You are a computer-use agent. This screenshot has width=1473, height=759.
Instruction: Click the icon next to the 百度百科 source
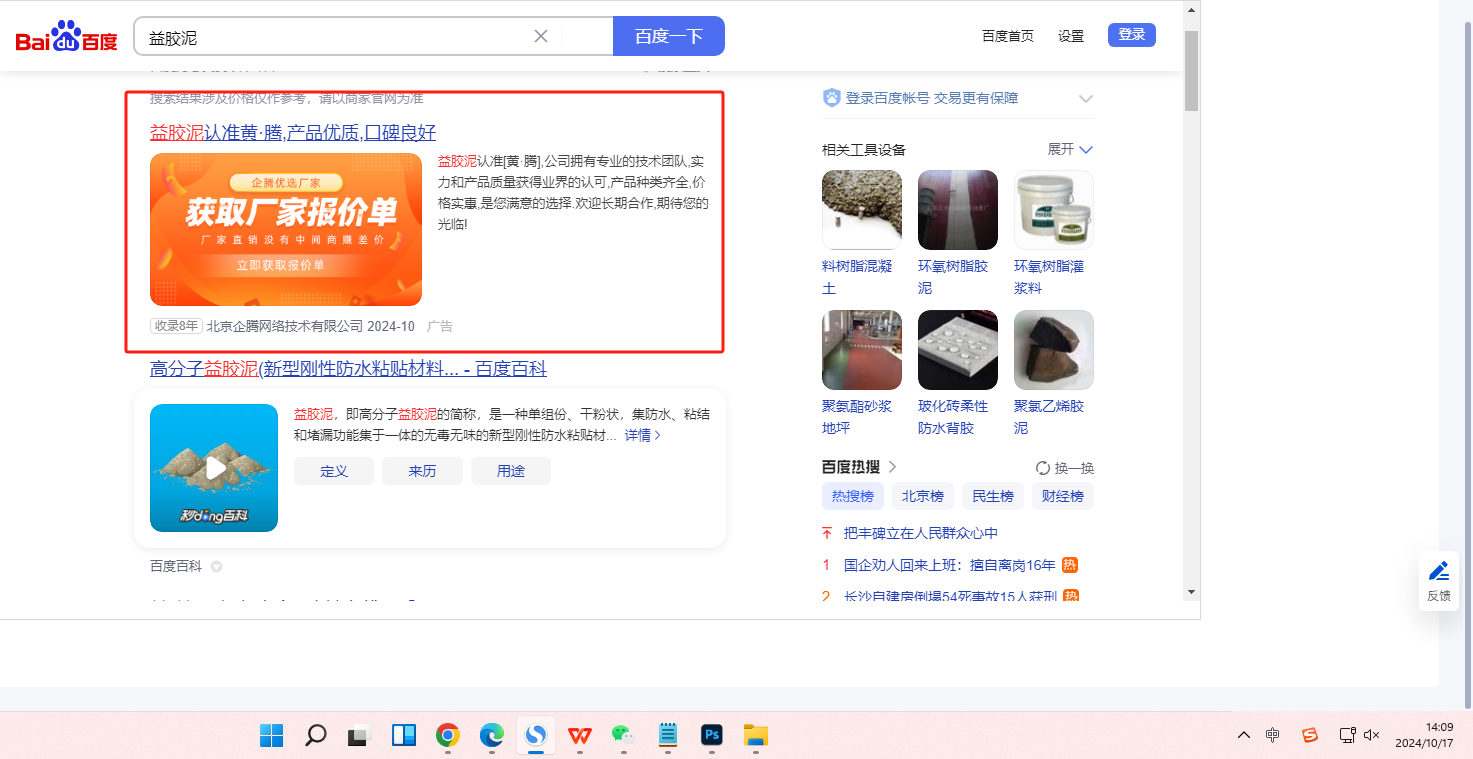tap(216, 566)
